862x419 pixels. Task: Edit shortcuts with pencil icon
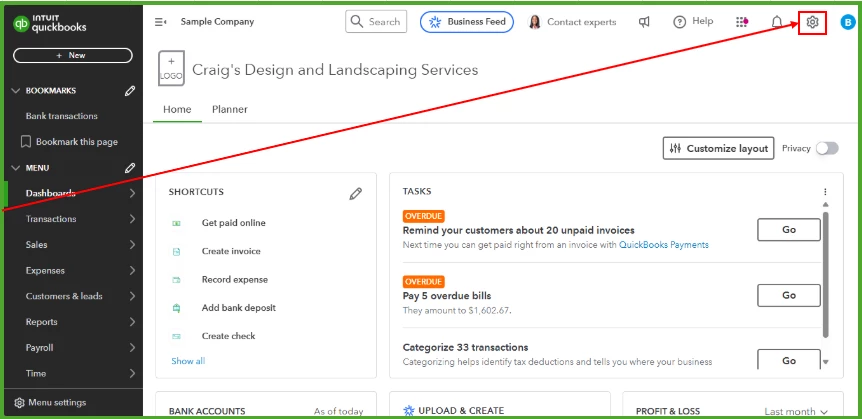(356, 194)
